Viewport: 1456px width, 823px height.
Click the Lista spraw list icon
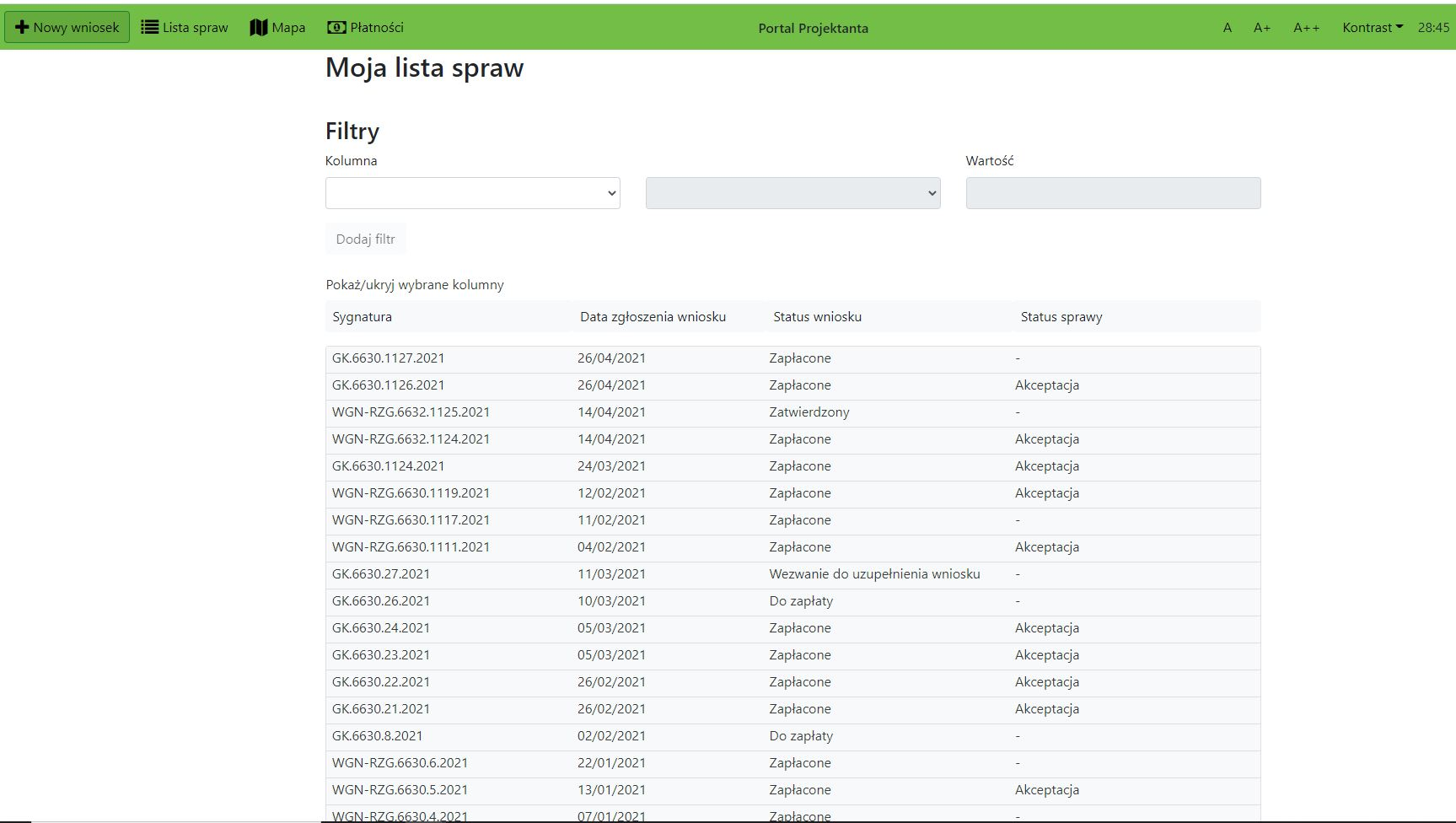150,27
